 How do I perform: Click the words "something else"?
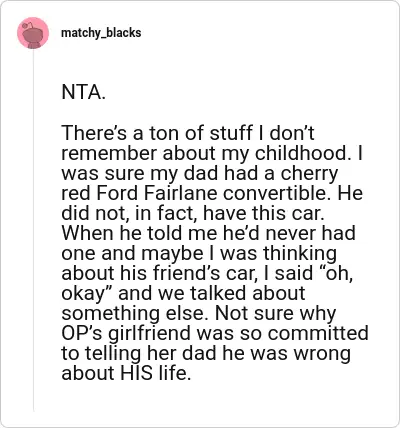[x=135, y=313]
